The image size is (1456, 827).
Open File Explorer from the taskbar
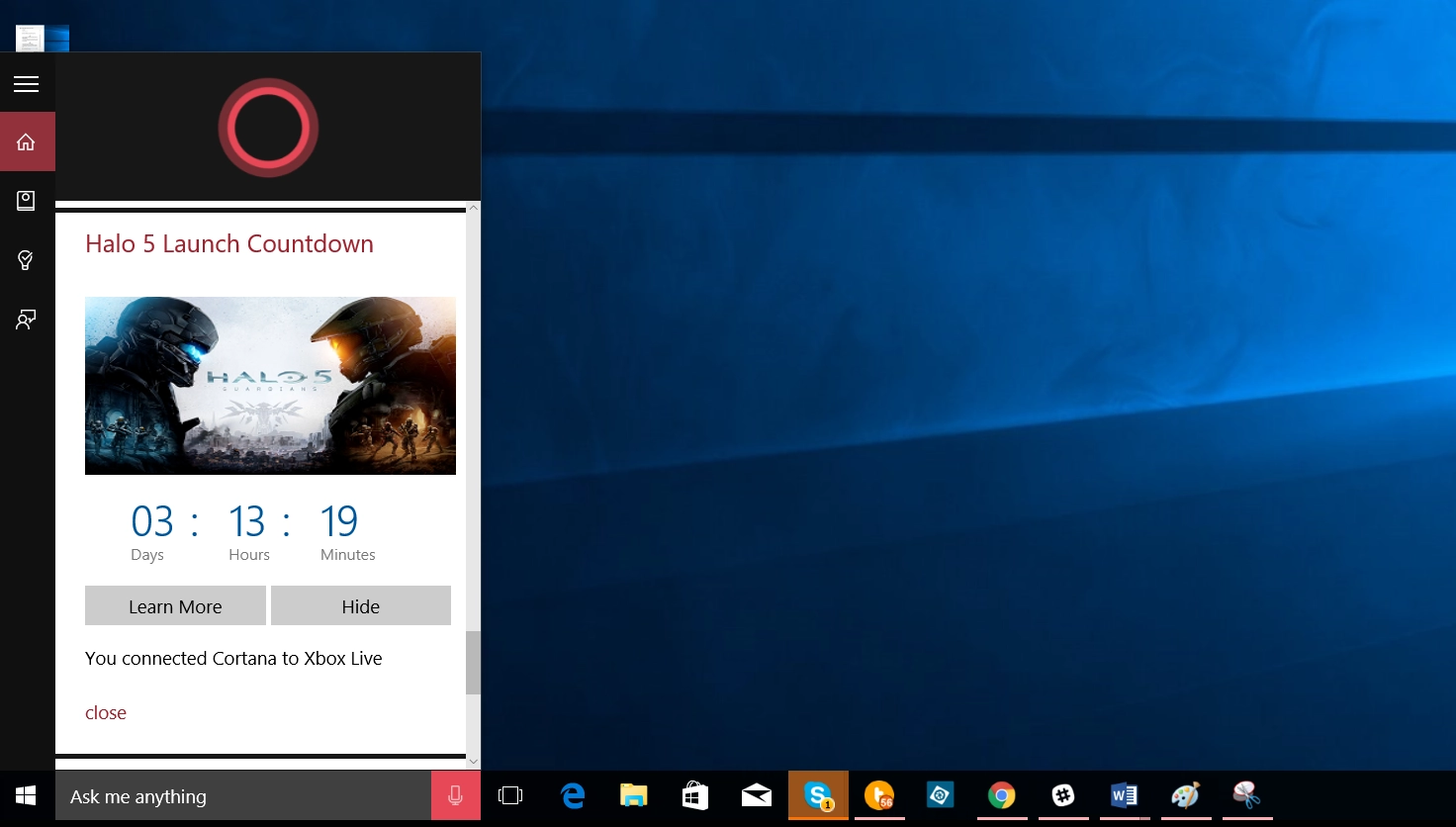coord(634,795)
